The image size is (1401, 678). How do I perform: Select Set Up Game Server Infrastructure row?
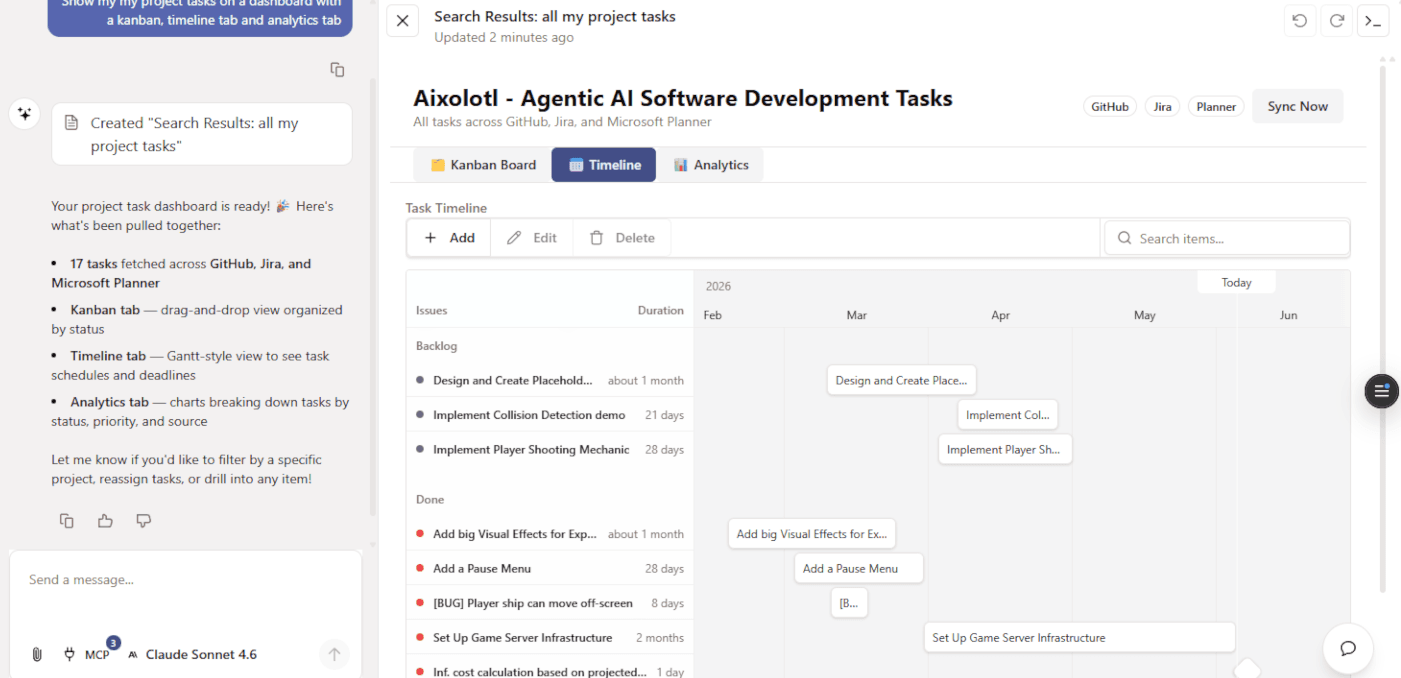pyautogui.click(x=550, y=637)
